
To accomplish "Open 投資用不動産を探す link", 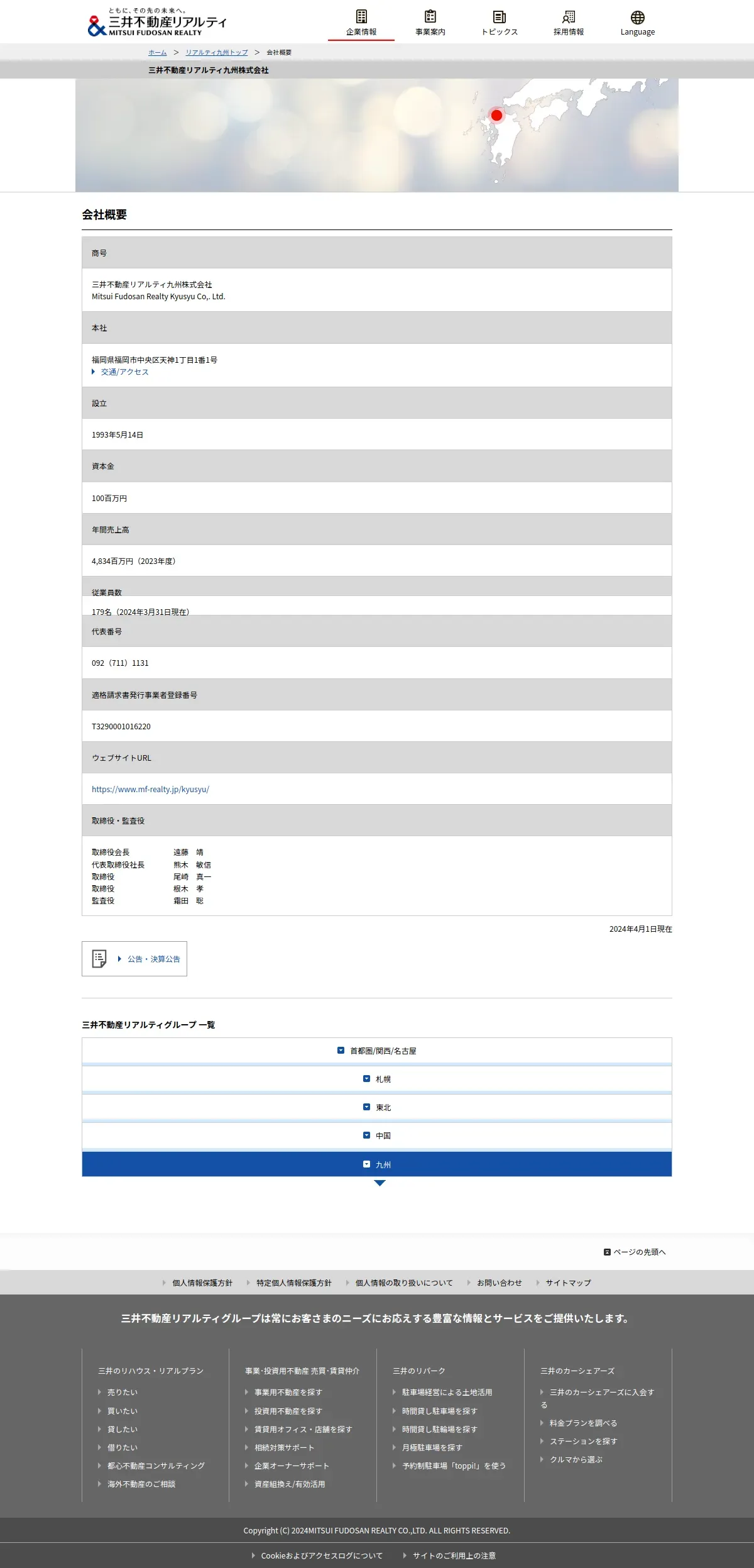I will (288, 1411).
